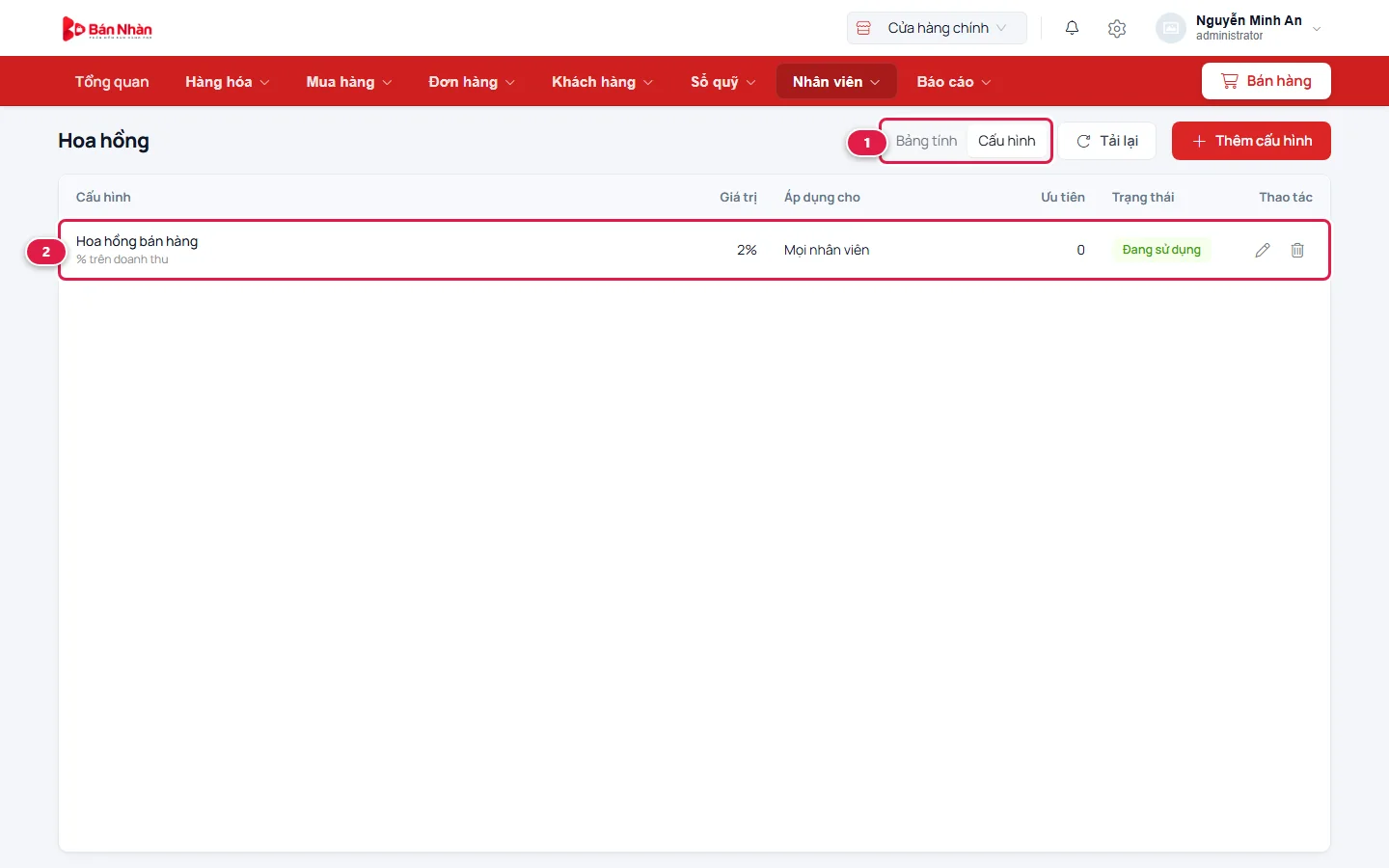Open the Báo cáo menu
Viewport: 1389px width, 868px height.
(x=954, y=82)
